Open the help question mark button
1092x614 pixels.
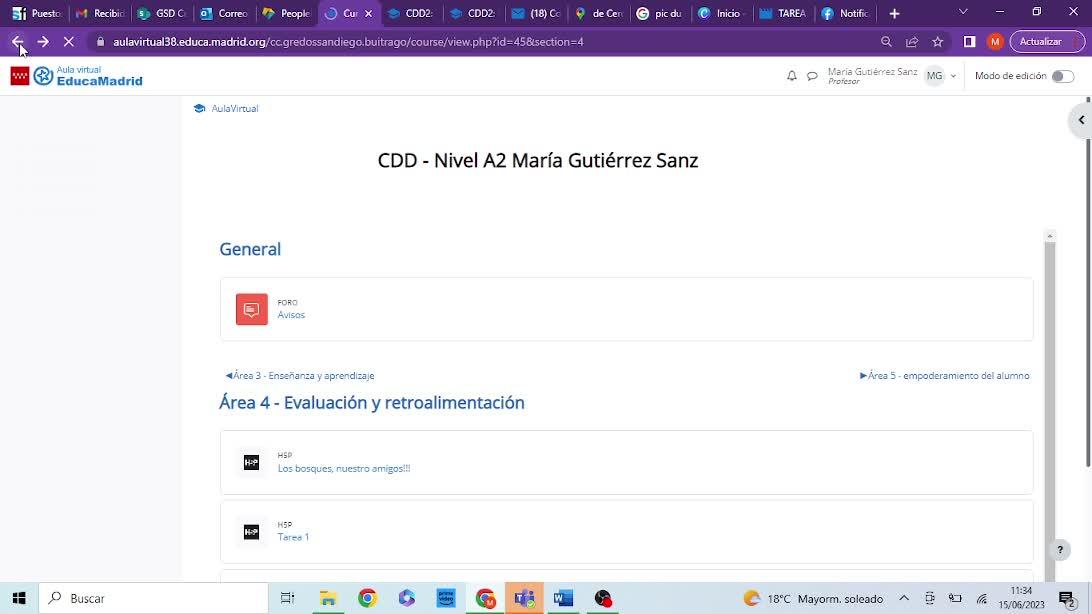(1060, 550)
